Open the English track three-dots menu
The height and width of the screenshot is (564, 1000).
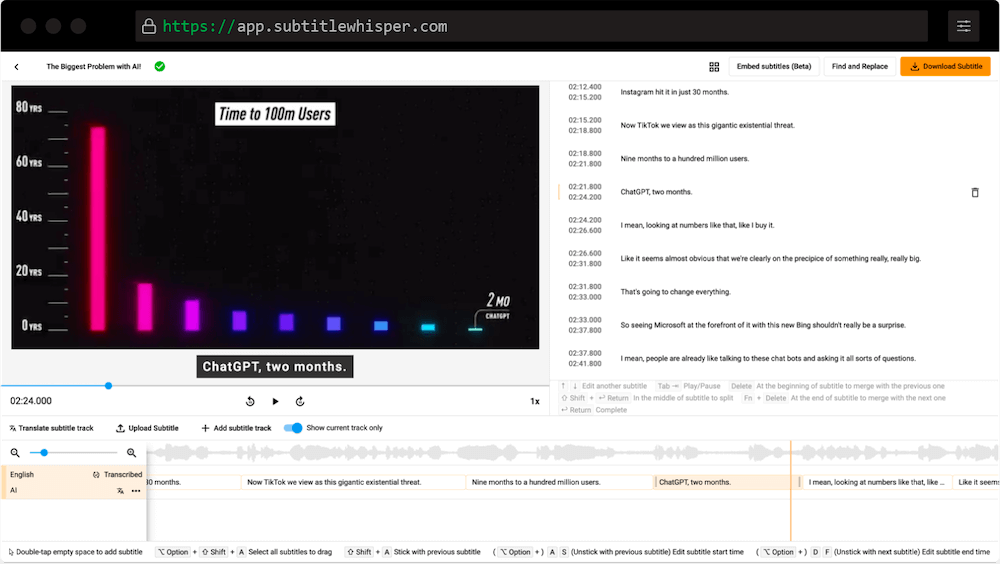[136, 491]
